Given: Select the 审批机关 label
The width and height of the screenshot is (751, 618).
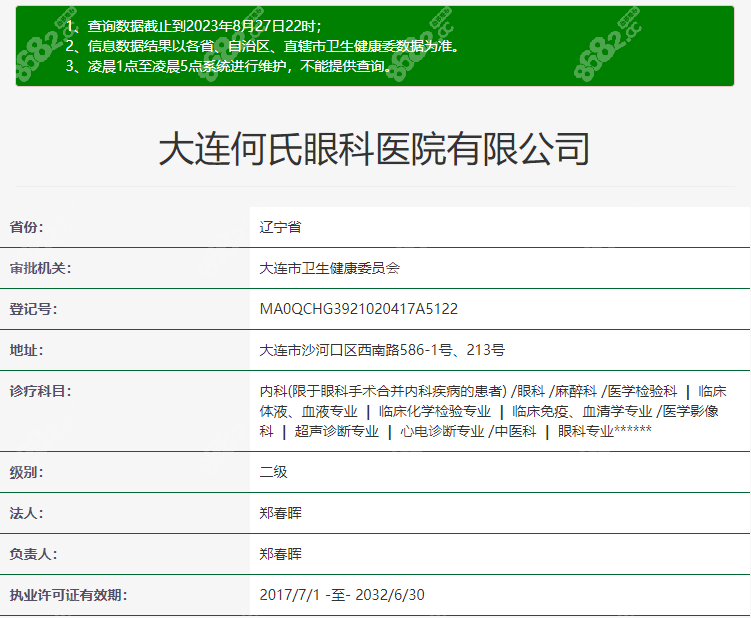Looking at the screenshot, I should point(40,268).
